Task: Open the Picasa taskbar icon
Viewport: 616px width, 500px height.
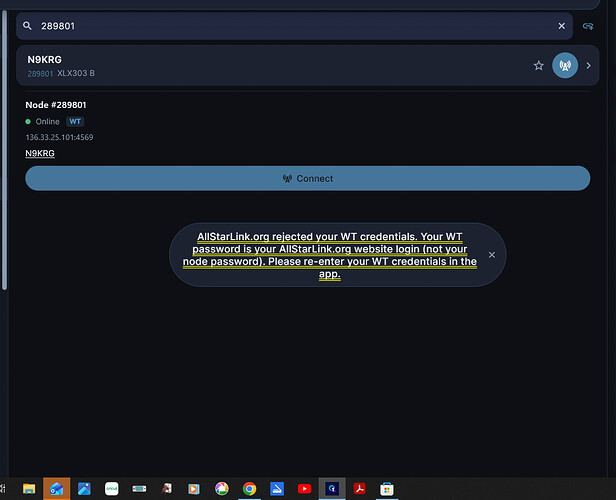Action: coord(222,489)
